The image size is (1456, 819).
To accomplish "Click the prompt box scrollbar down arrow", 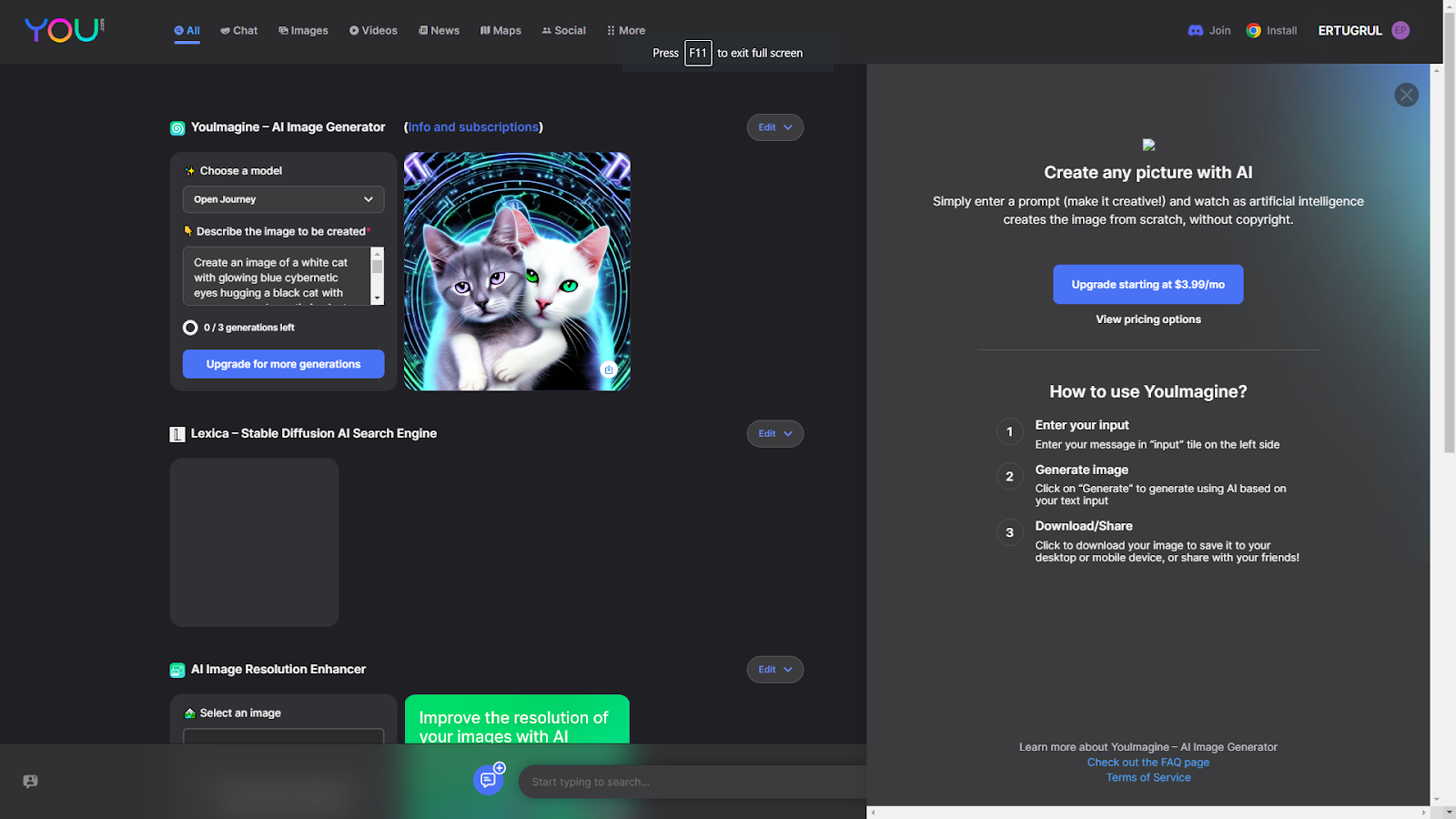I will (377, 298).
